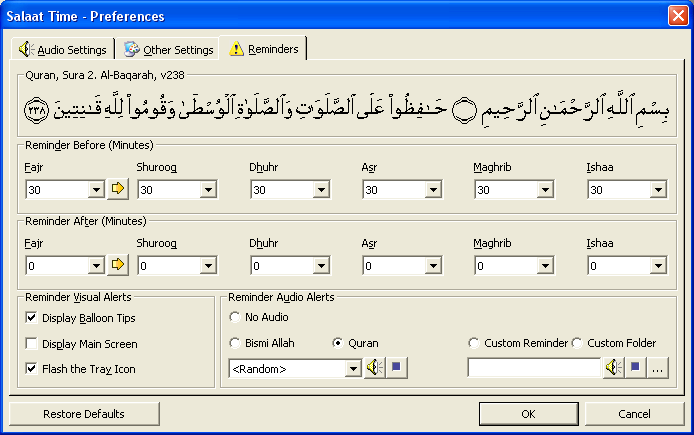Open Asr reminder-after minutes dropdown

click(x=433, y=266)
